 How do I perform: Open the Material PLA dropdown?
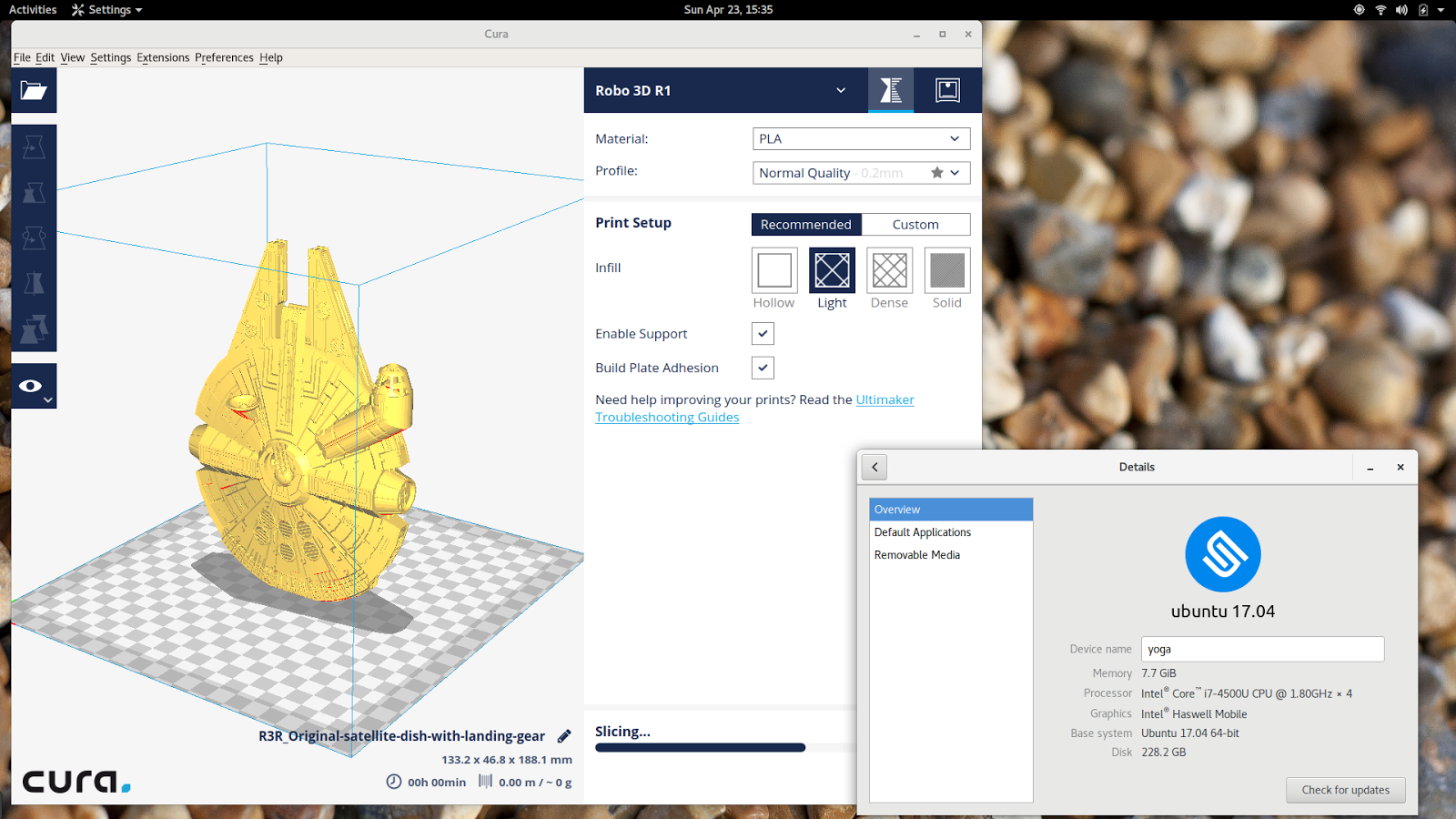(861, 138)
